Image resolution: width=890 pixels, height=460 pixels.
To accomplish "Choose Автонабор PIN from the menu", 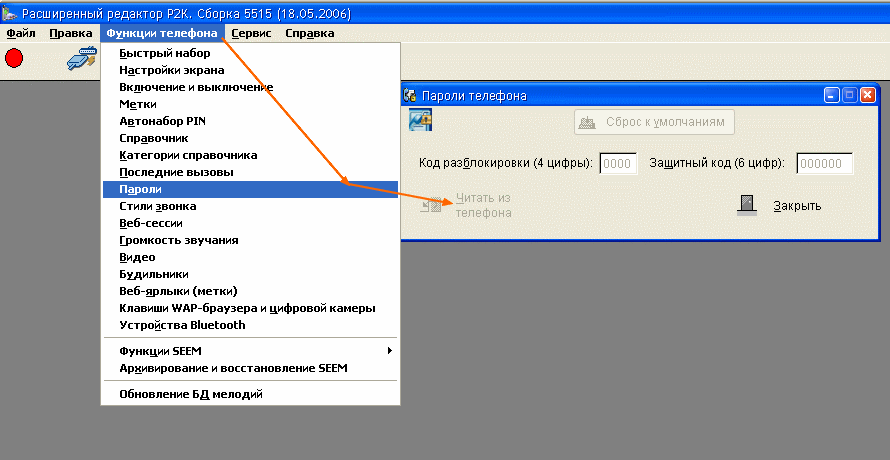I will tap(250, 121).
